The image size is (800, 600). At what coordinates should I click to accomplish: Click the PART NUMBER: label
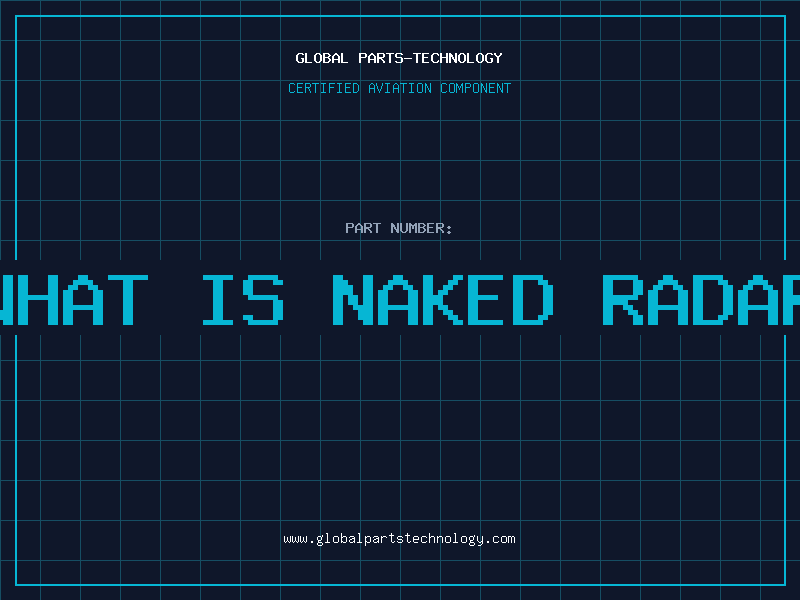[x=399, y=228]
